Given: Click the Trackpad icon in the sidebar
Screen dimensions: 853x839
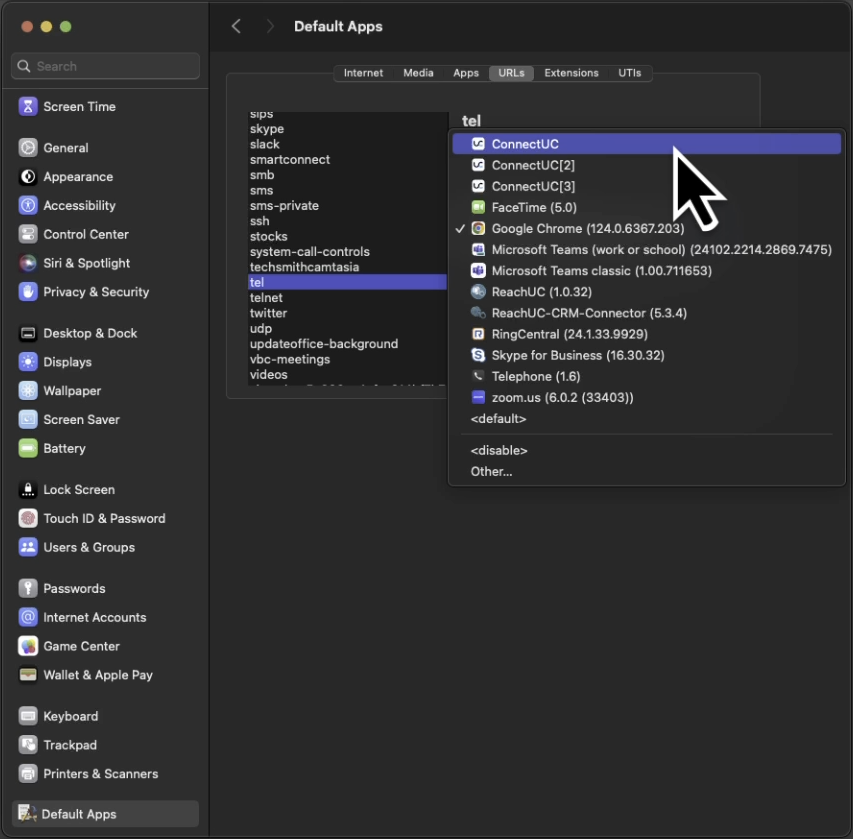Looking at the screenshot, I should 28,745.
